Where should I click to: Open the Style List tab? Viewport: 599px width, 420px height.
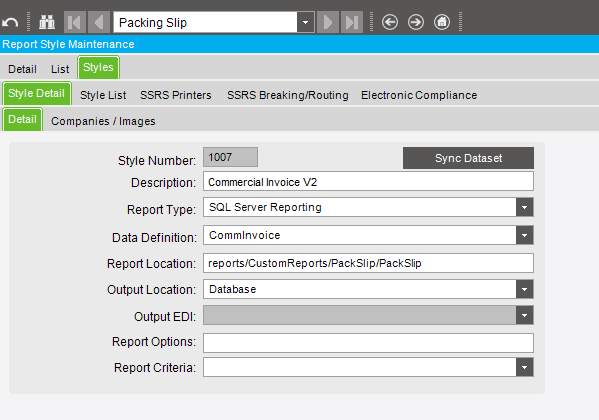pyautogui.click(x=103, y=95)
